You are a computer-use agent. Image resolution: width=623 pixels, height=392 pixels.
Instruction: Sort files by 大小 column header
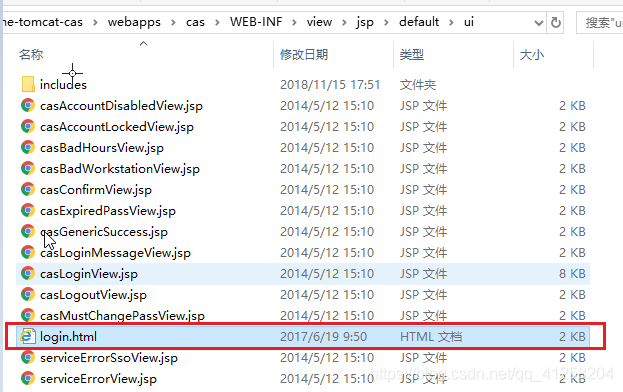tap(532, 54)
